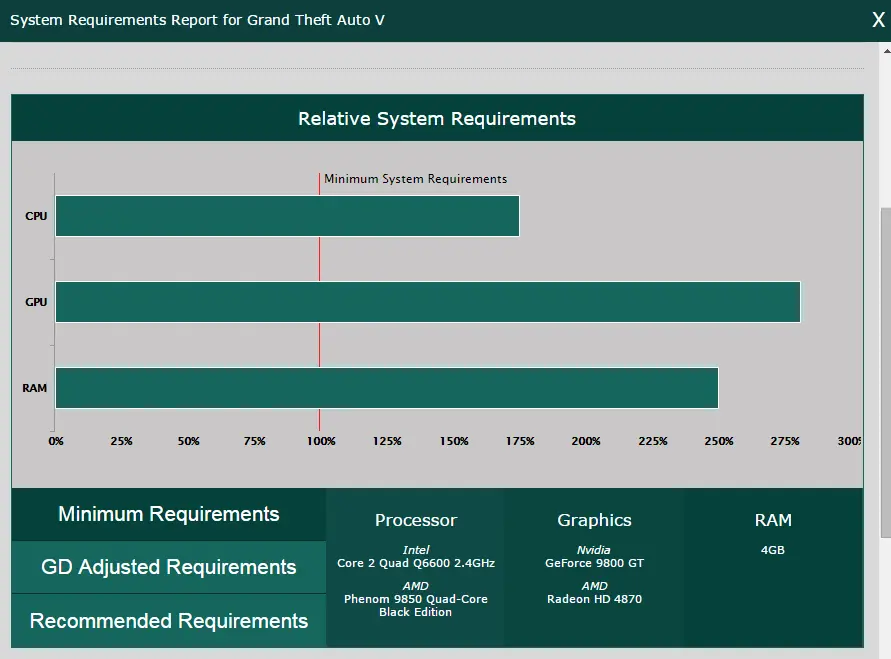Click the Intel label under Processor

416,550
